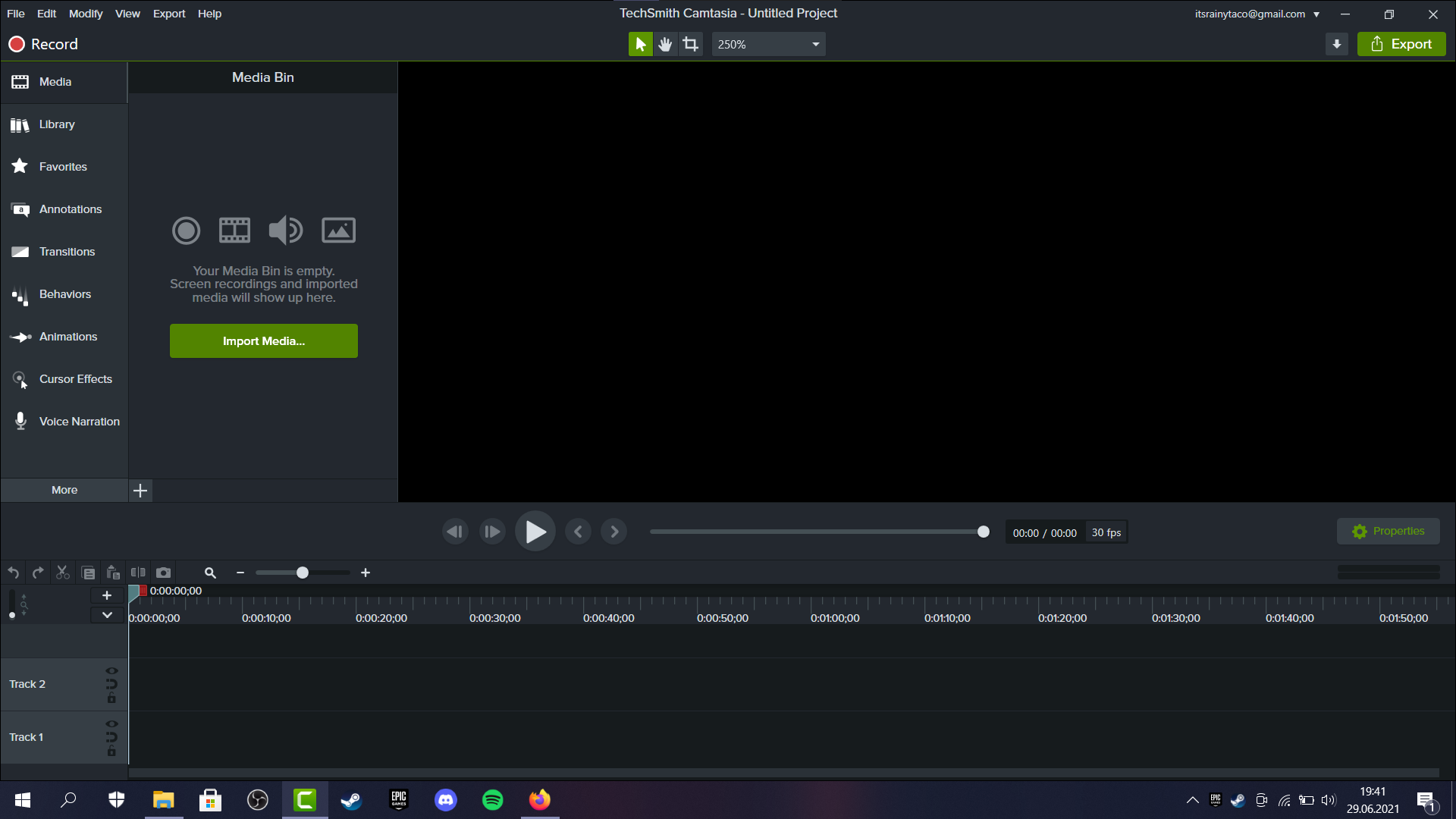This screenshot has width=1456, height=819.
Task: Activate the Pan hand tool
Action: [x=665, y=44]
